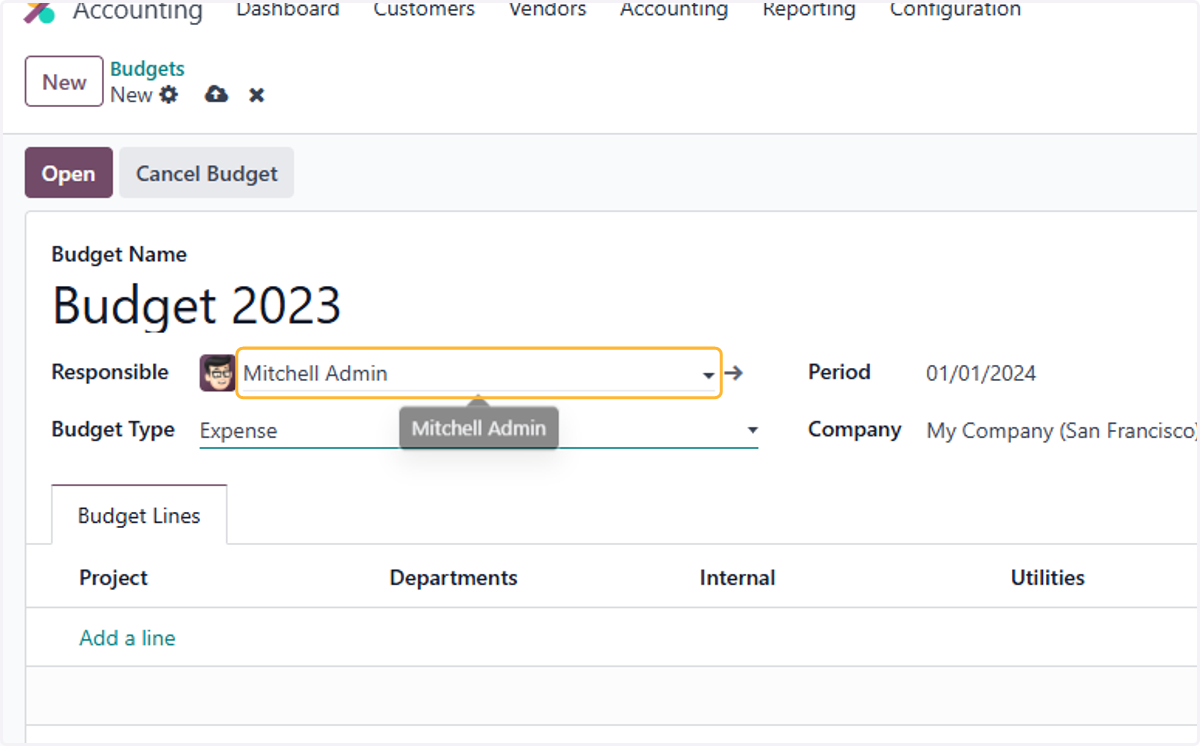Screen dimensions: 1200x746
Task: Open the Reporting menu
Action: (809, 10)
